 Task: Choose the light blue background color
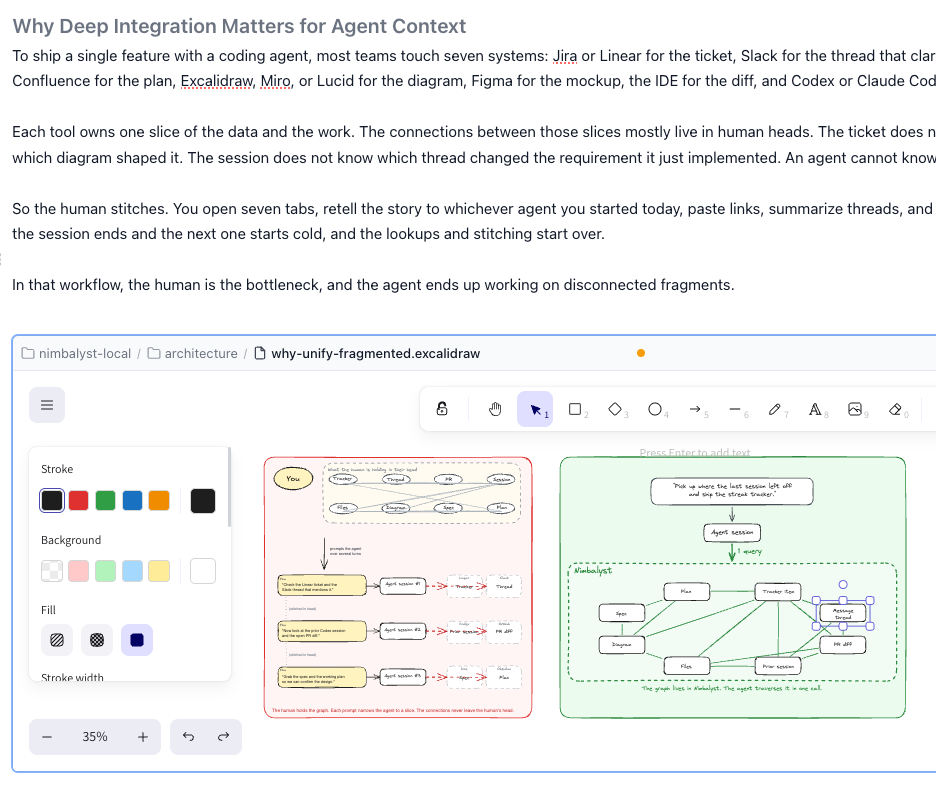(132, 571)
